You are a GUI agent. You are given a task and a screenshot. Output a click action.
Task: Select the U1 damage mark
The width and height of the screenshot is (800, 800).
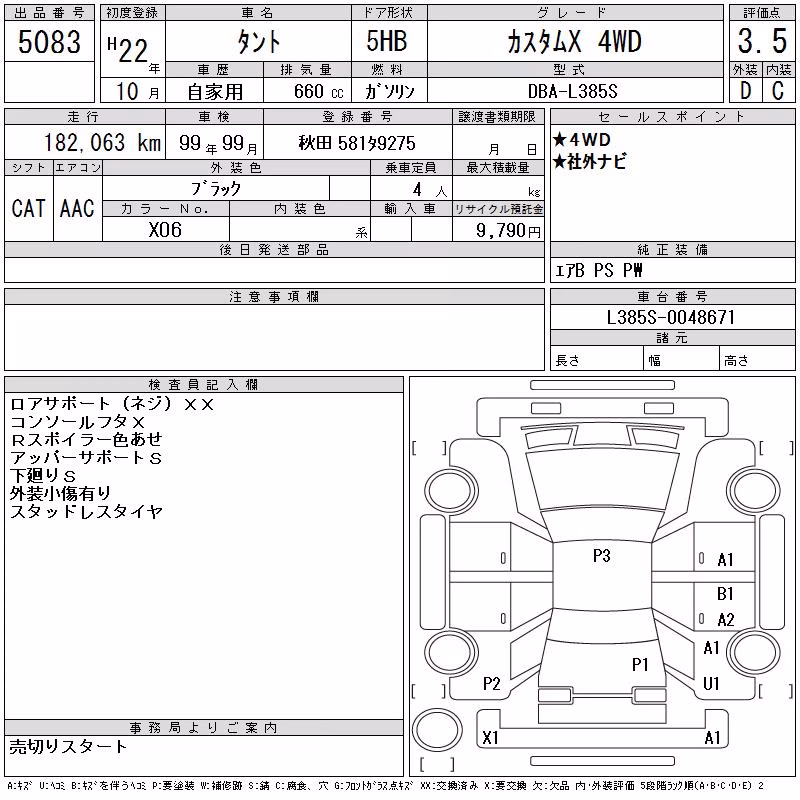[711, 684]
